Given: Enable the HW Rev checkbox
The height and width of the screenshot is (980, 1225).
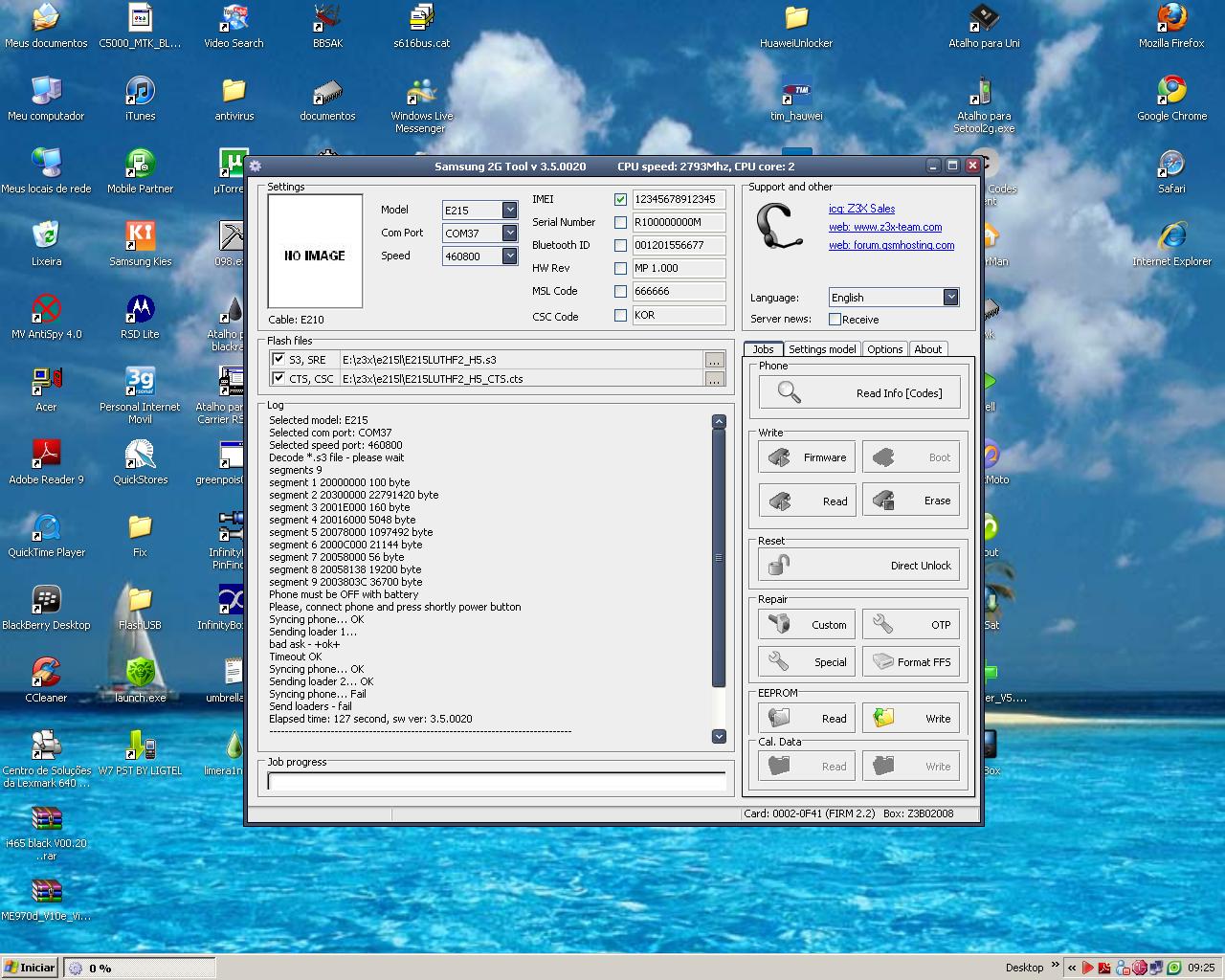Looking at the screenshot, I should (620, 269).
